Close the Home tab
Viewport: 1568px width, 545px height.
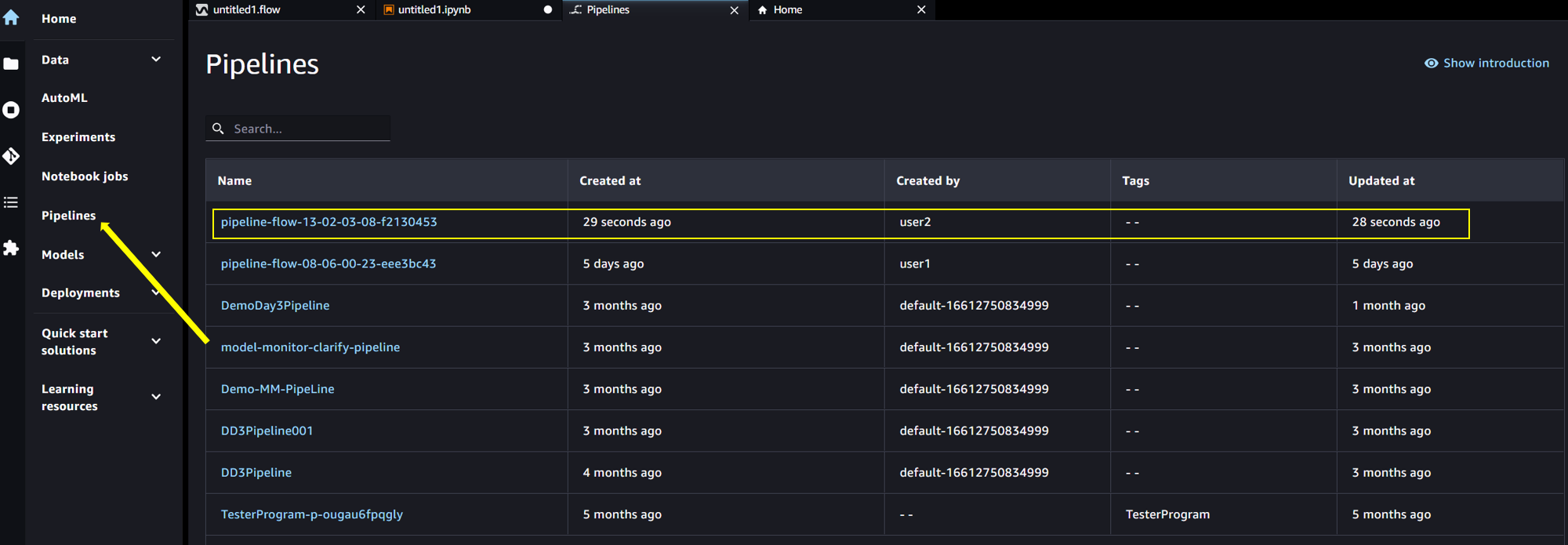tap(921, 9)
